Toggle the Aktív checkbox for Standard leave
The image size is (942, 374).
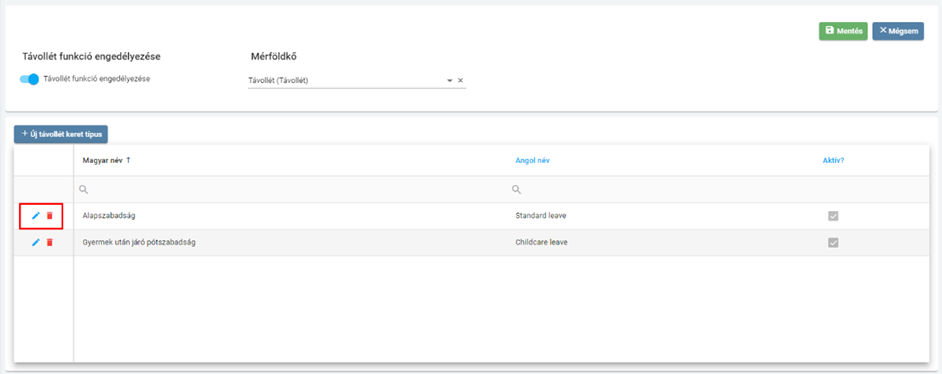833,216
